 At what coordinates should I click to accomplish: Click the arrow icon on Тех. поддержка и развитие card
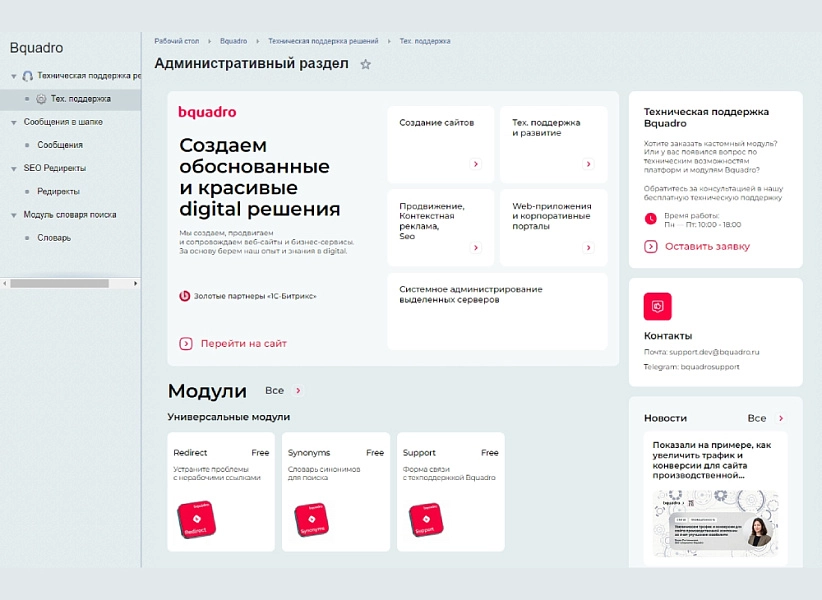tap(588, 164)
